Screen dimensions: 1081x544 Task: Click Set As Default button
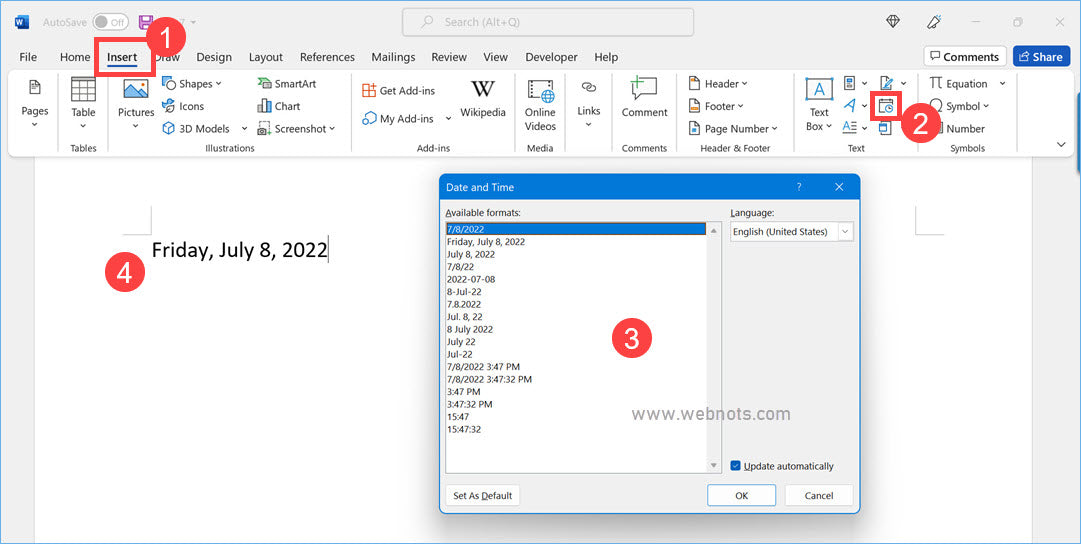(483, 496)
